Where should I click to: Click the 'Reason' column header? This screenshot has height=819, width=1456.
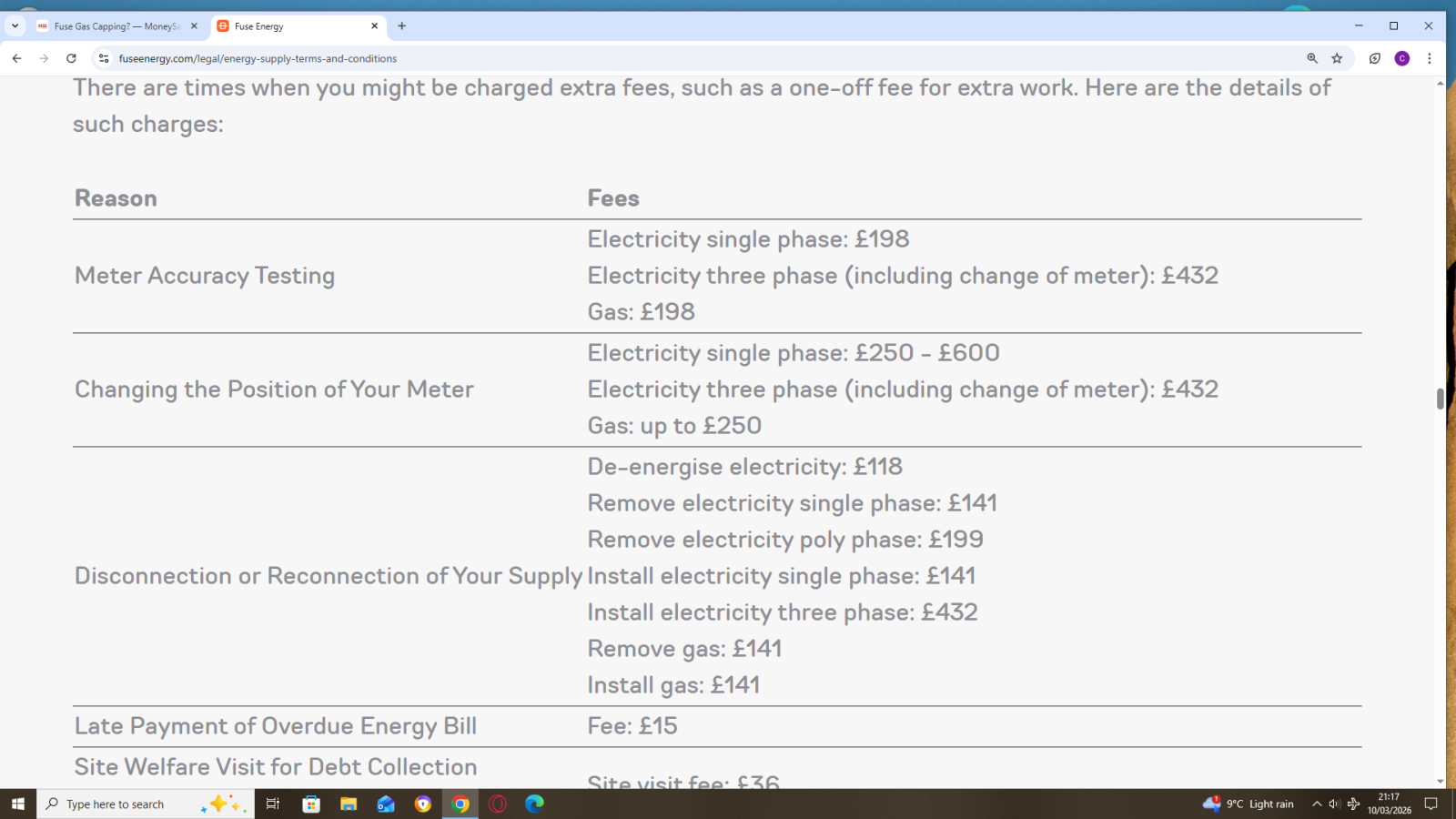(x=116, y=198)
